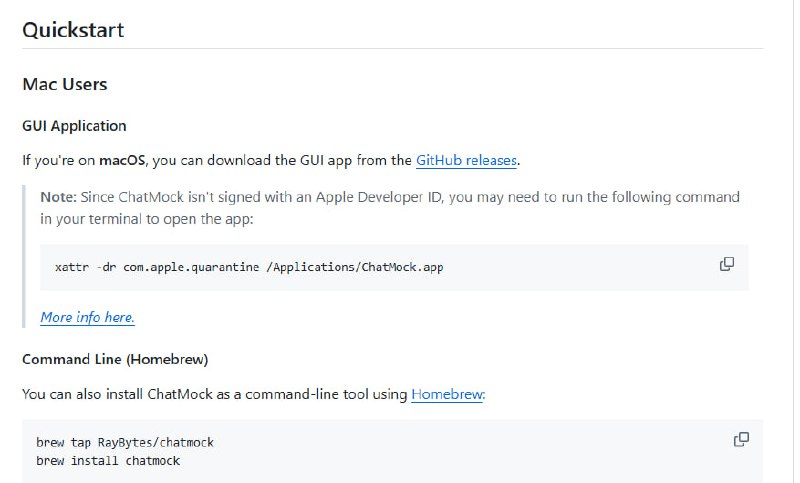Click the bold Note label
800x483 pixels.
pyautogui.click(x=58, y=196)
